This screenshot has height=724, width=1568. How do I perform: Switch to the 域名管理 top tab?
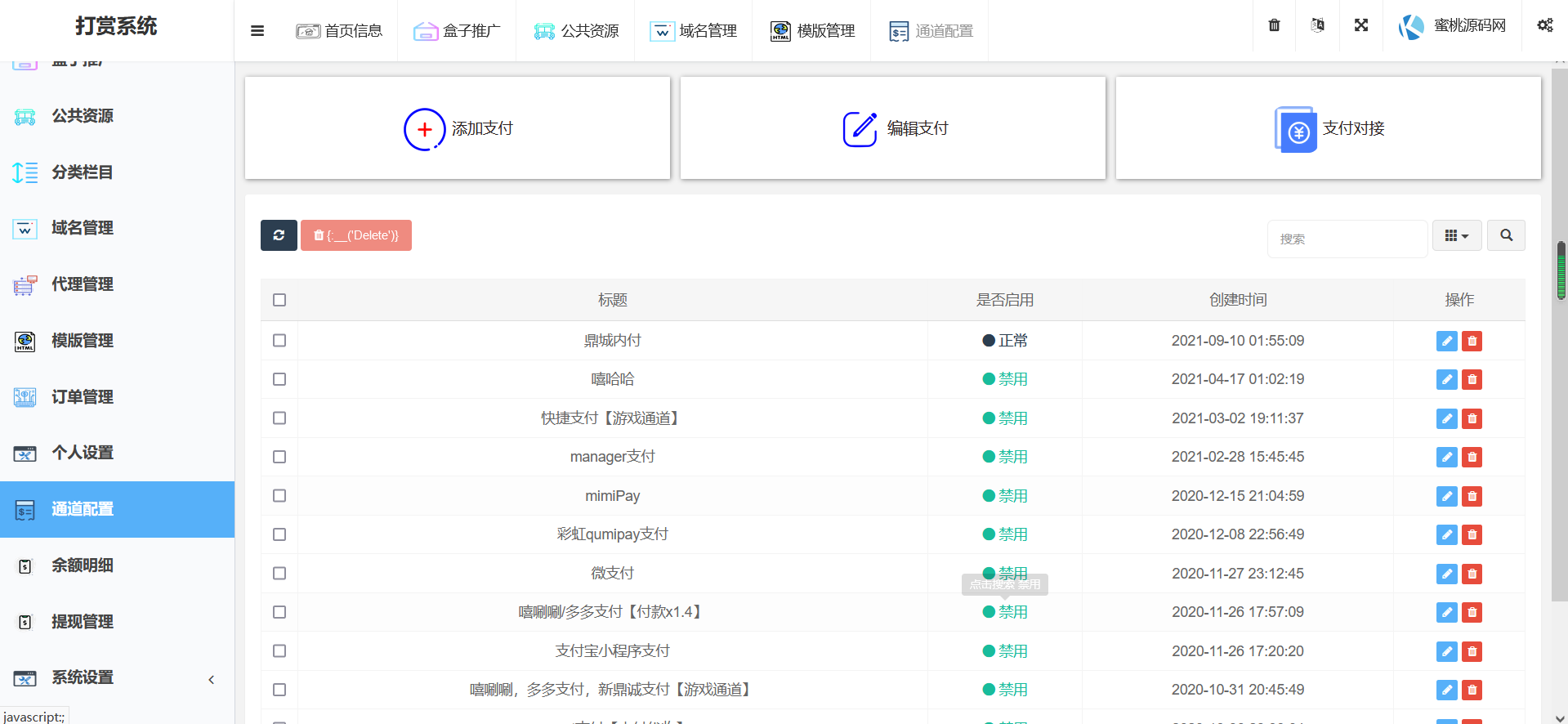point(693,31)
